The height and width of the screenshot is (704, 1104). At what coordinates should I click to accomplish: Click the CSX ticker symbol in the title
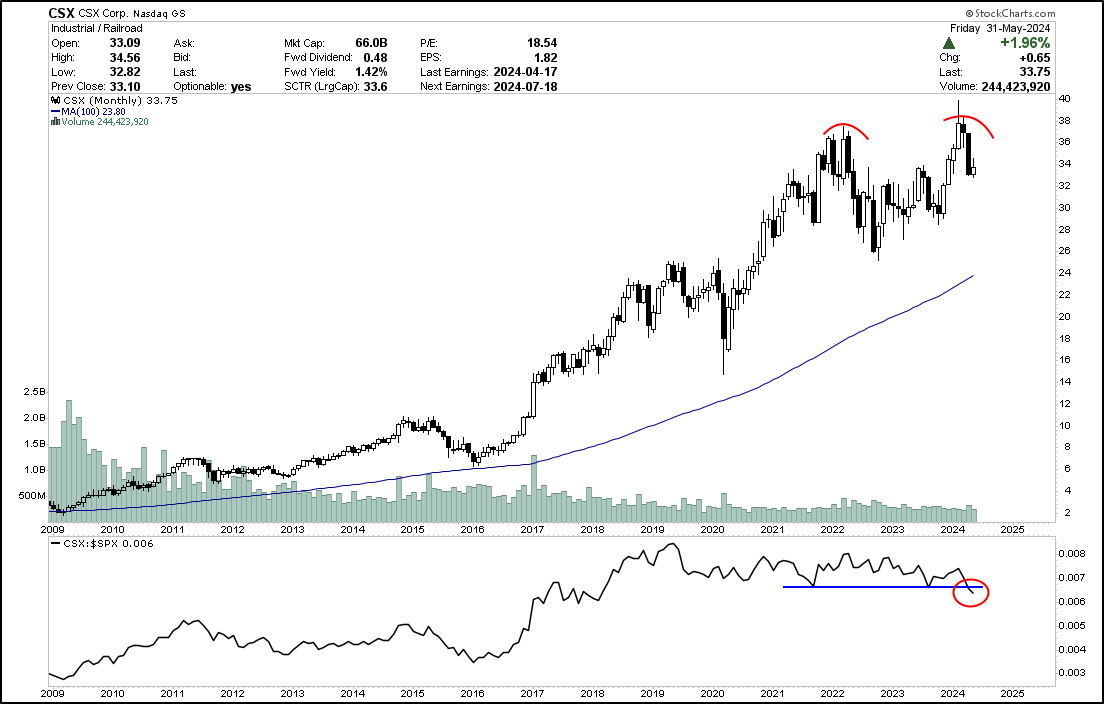tap(61, 13)
